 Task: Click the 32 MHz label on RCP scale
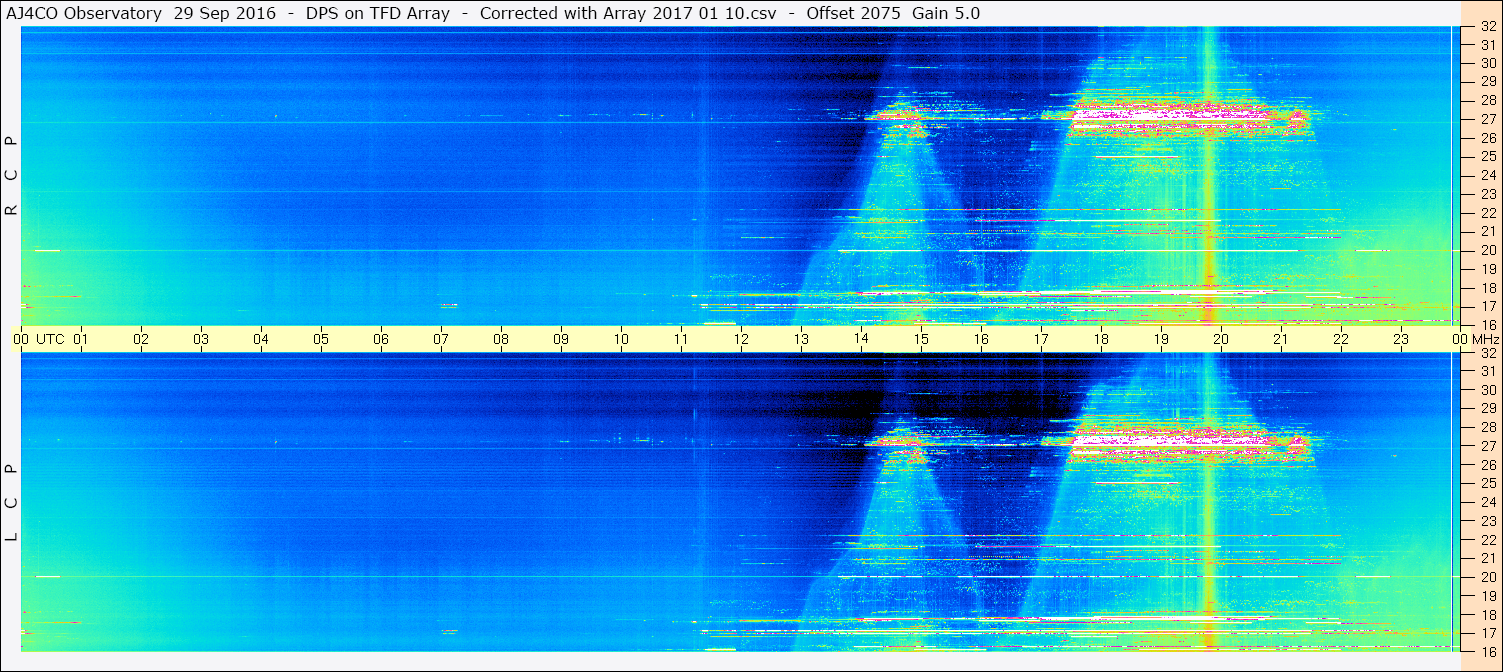[x=1487, y=27]
